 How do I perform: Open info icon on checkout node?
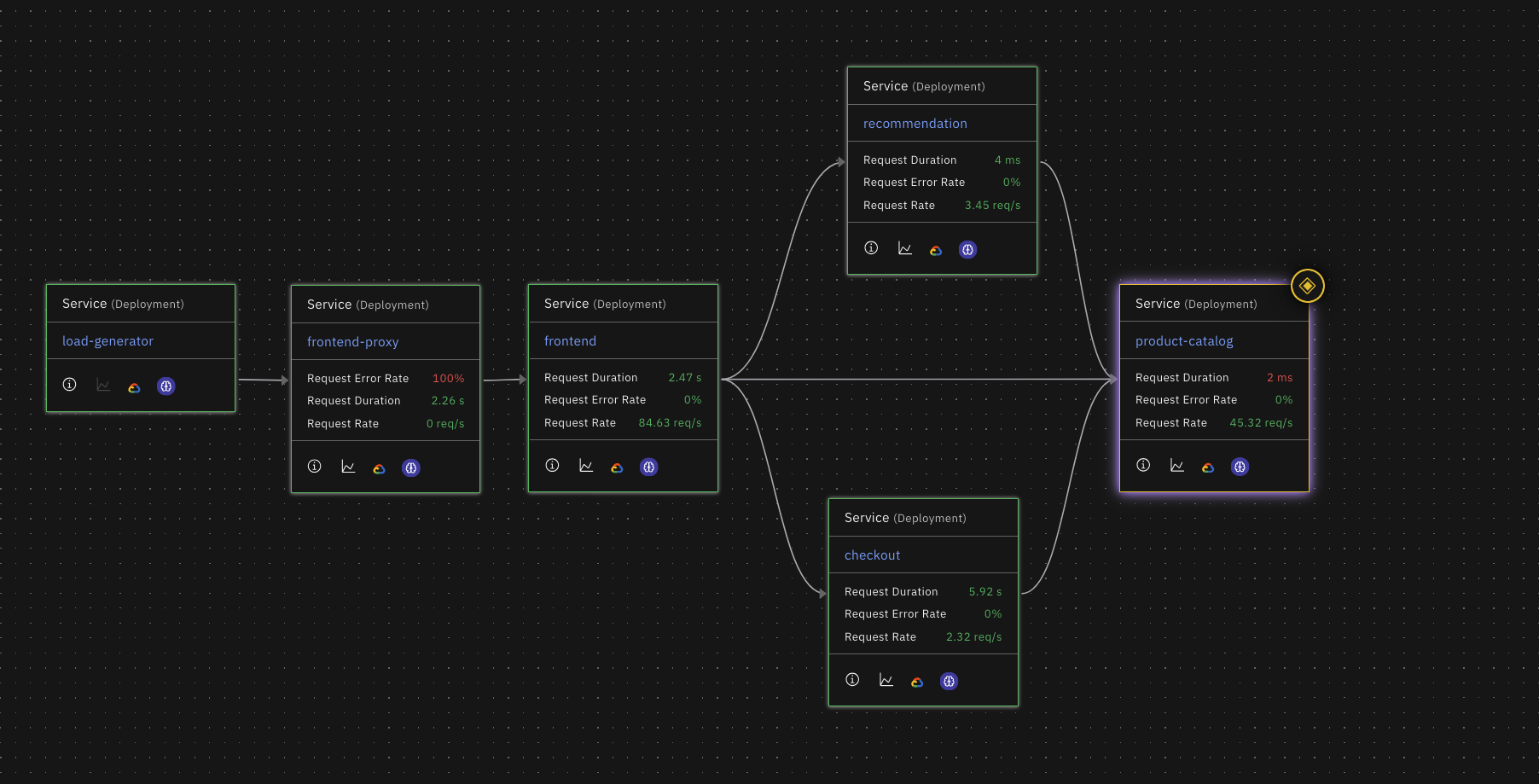852,680
